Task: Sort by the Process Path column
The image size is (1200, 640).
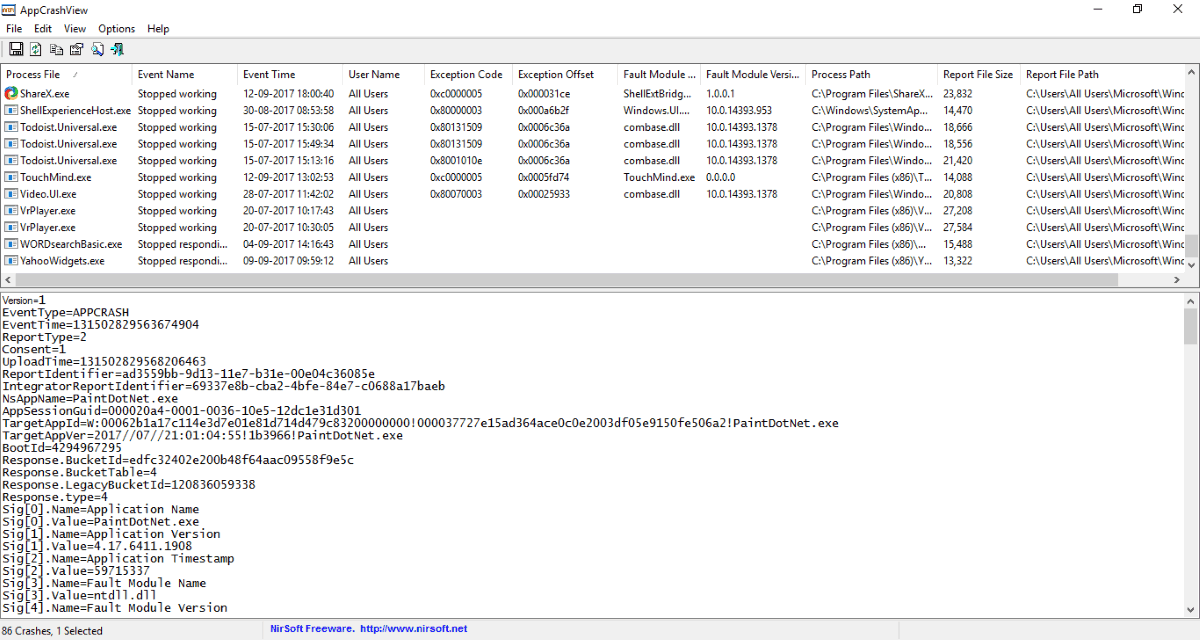Action: 871,74
